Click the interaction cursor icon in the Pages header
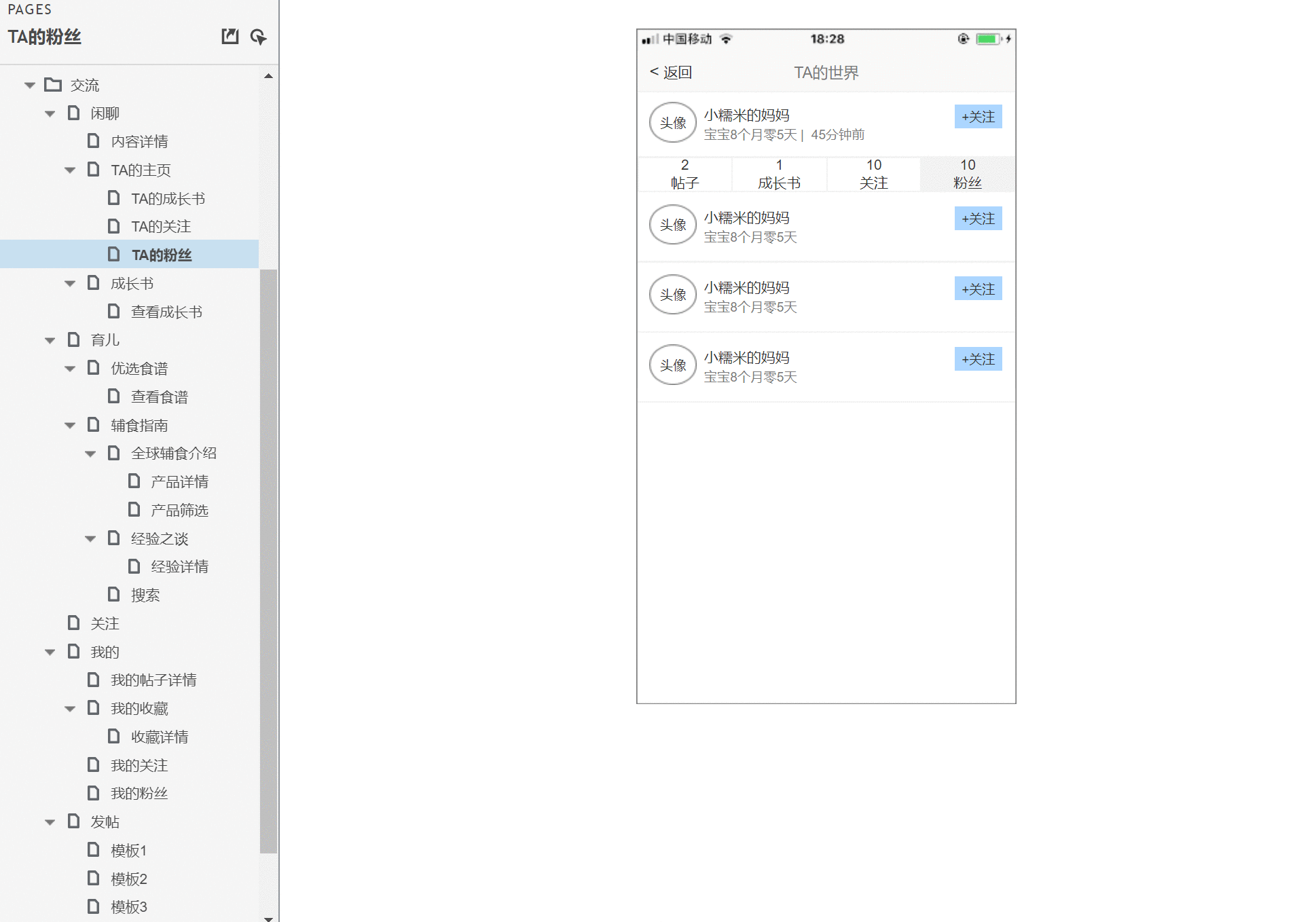 click(258, 37)
